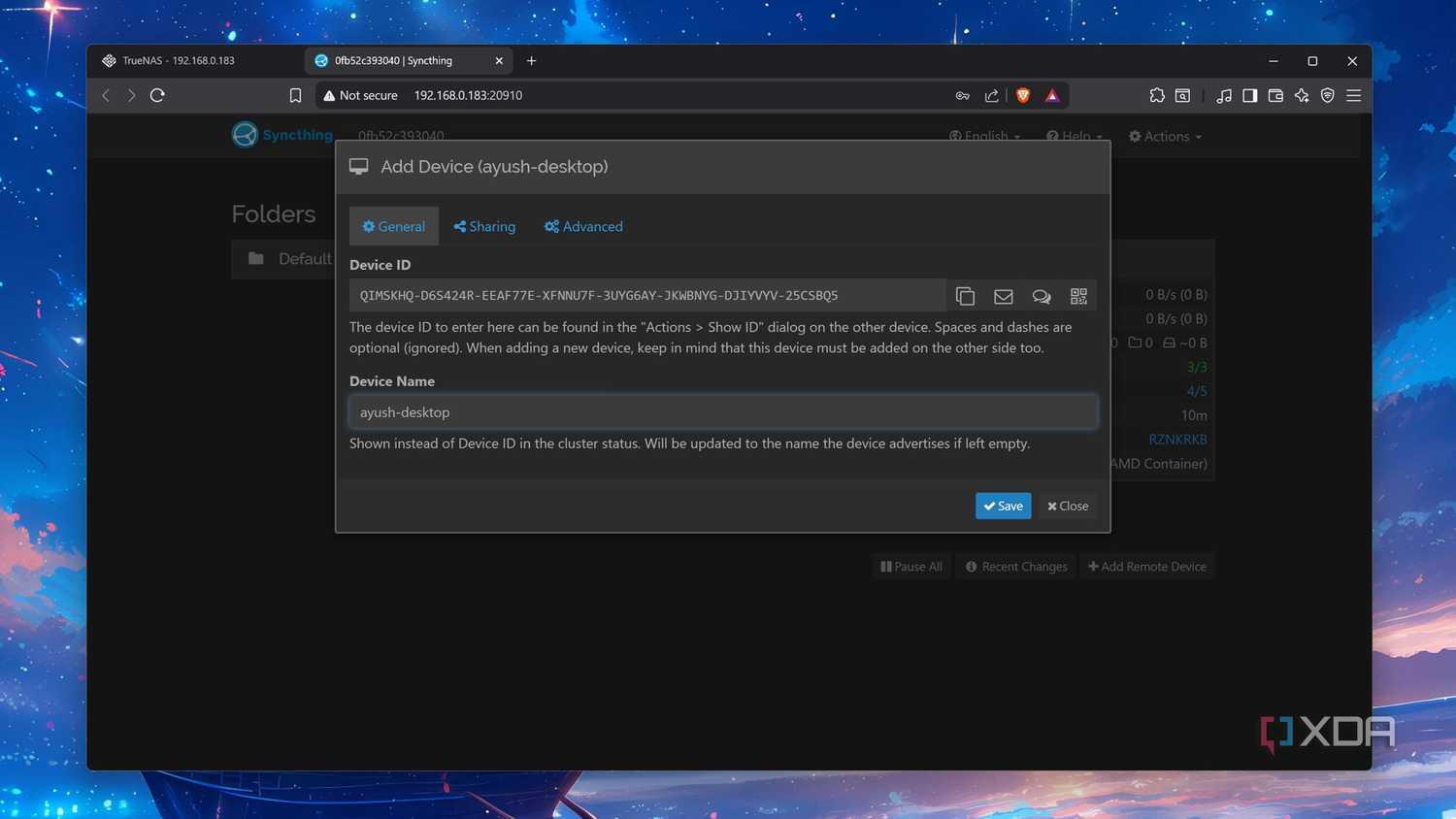Open the Leo AI sparkle icon
Screen dimensions: 1456x819
(x=1302, y=95)
